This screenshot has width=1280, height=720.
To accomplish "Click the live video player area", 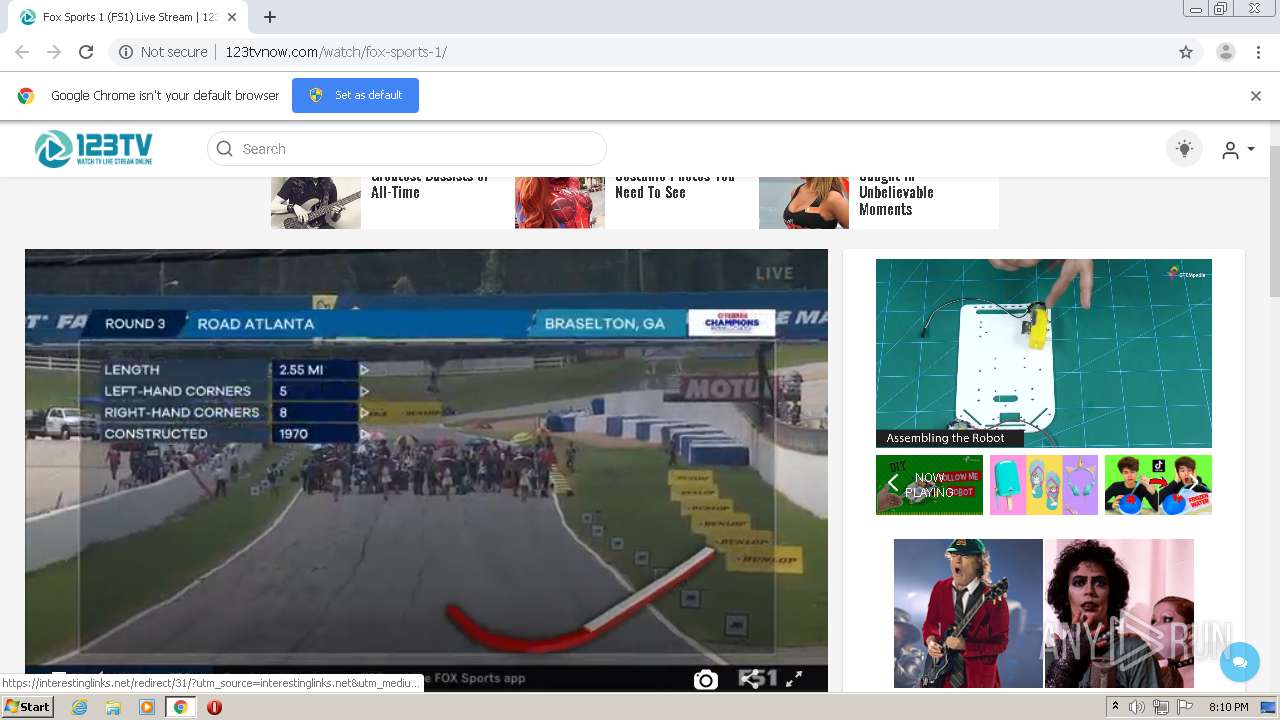I will tap(426, 470).
